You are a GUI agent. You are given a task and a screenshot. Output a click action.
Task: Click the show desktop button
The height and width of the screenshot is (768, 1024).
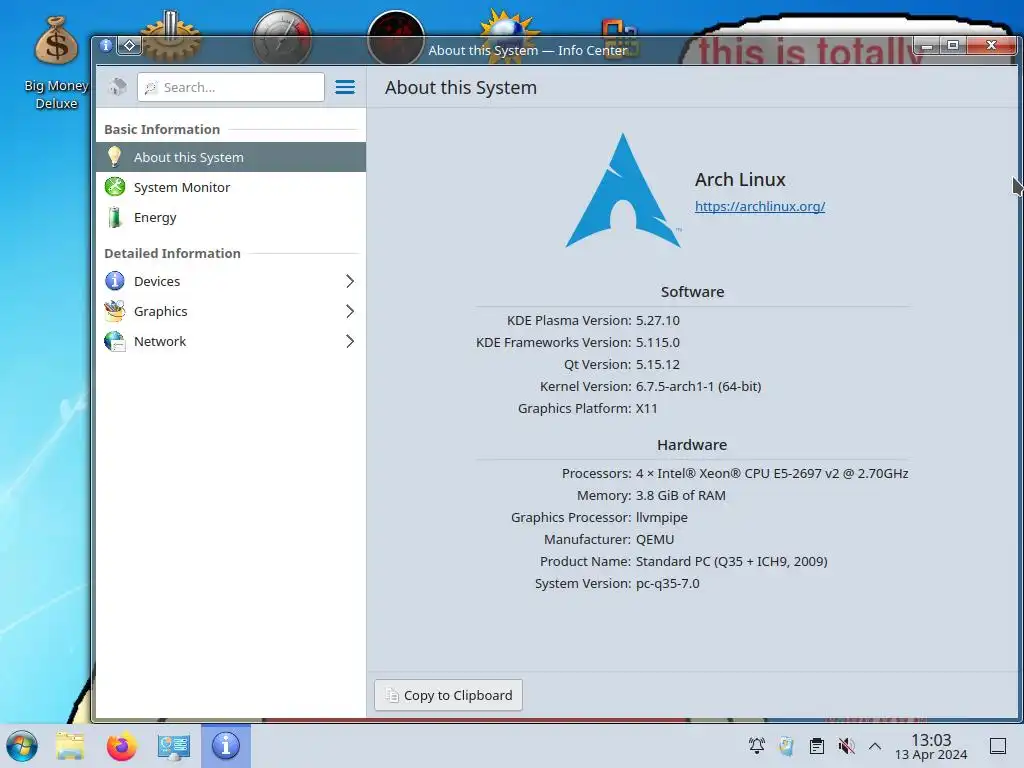[x=997, y=746]
